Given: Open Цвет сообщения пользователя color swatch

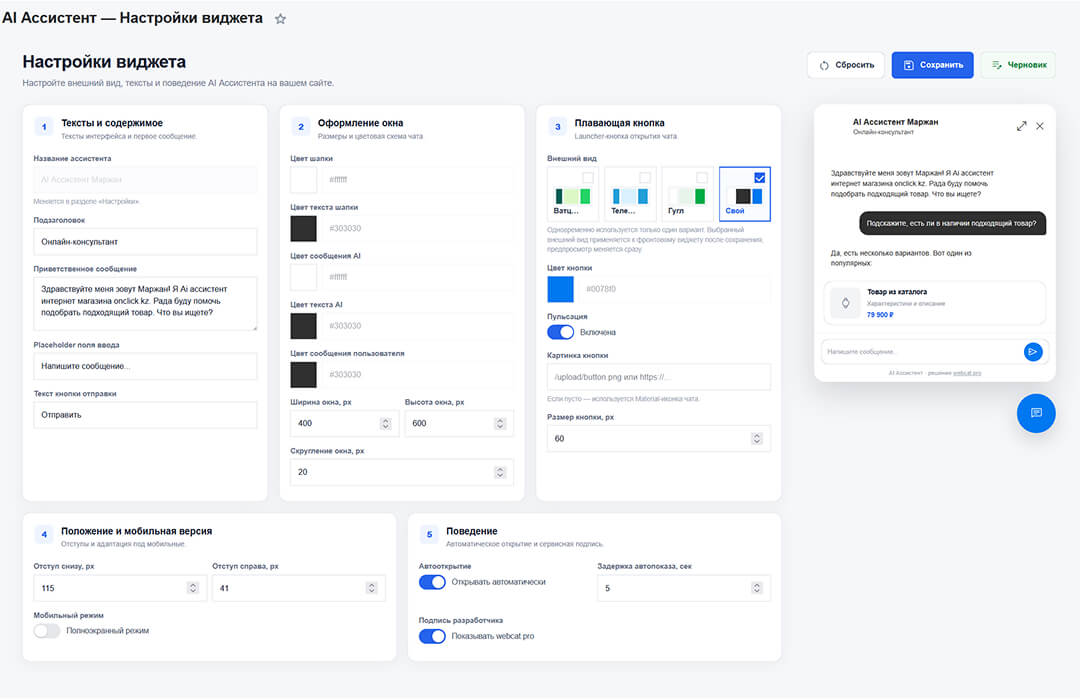Looking at the screenshot, I should click(x=303, y=375).
